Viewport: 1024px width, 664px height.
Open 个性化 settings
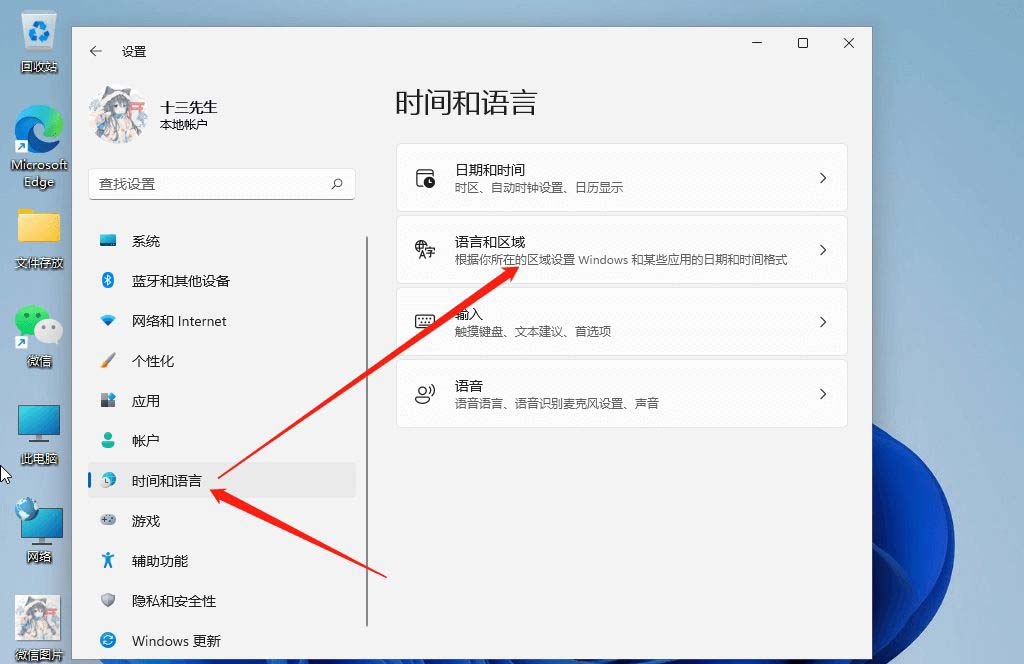coord(221,361)
